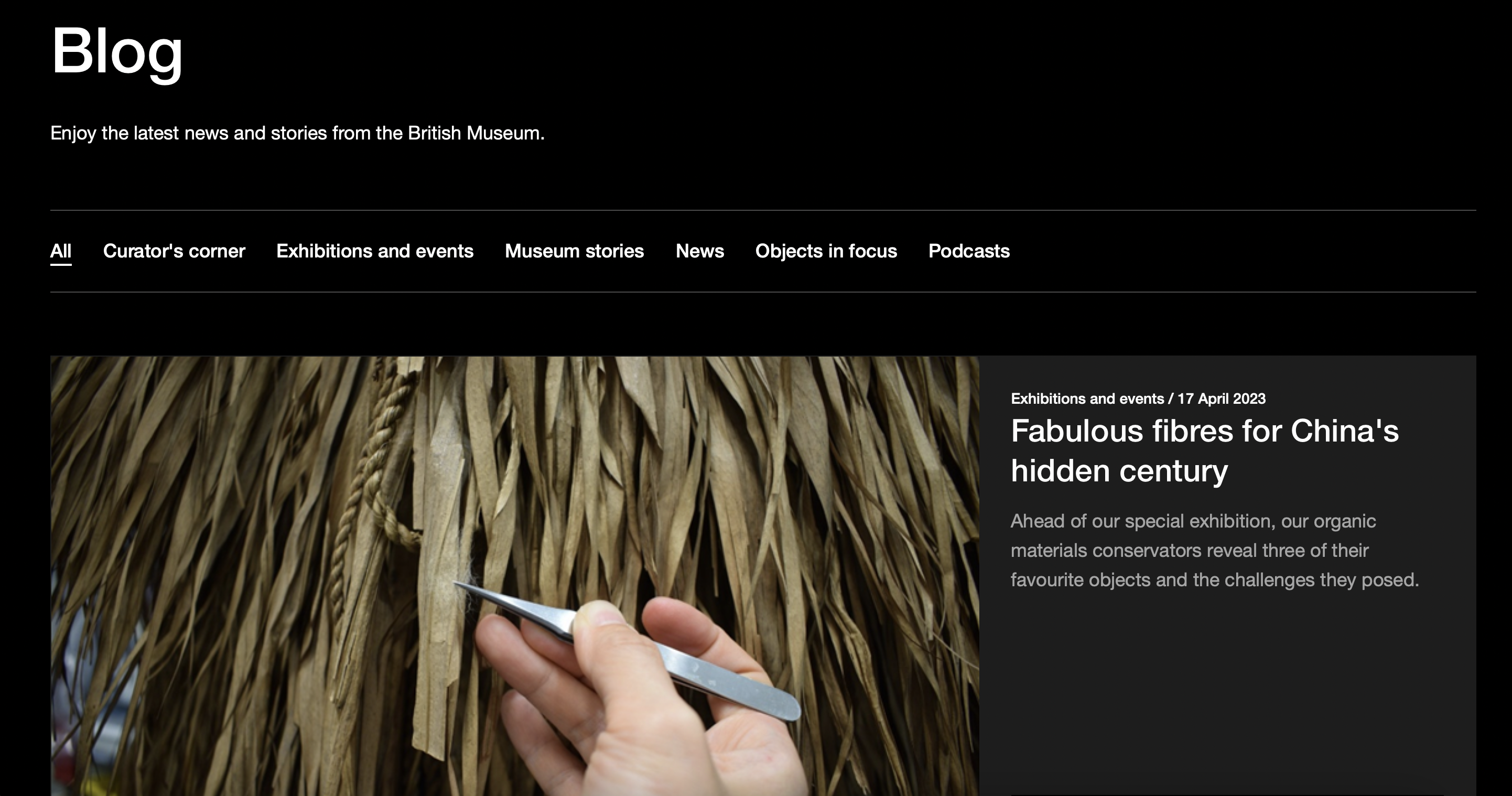
Task: Open the Podcasts tab
Action: (x=968, y=251)
